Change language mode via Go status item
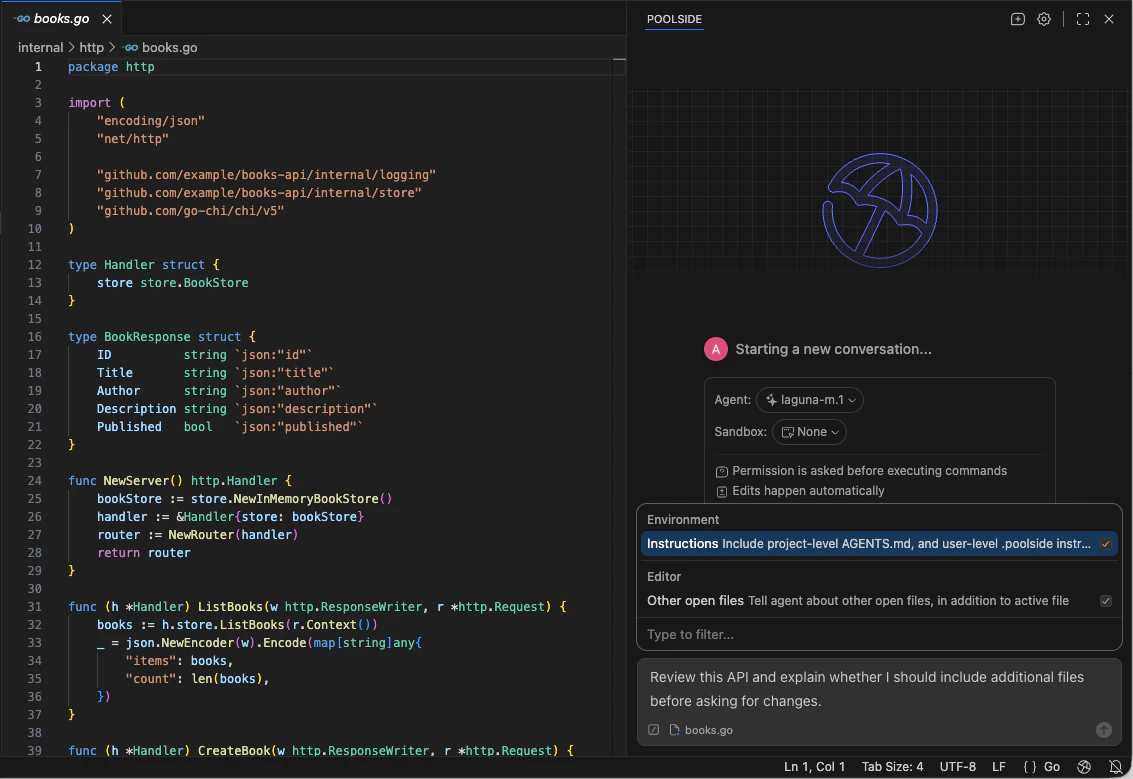The image size is (1133, 779). pyautogui.click(x=1052, y=767)
